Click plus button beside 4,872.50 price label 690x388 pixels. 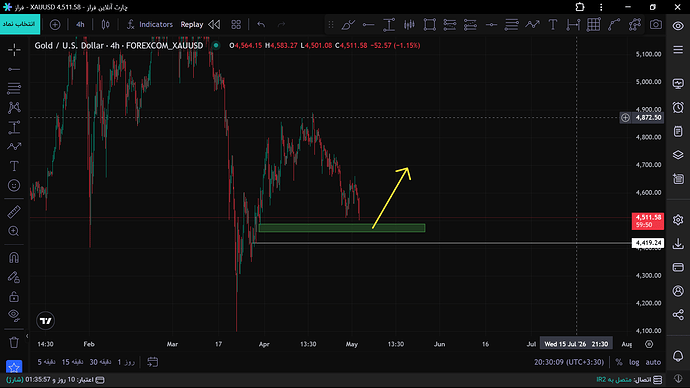tap(625, 117)
